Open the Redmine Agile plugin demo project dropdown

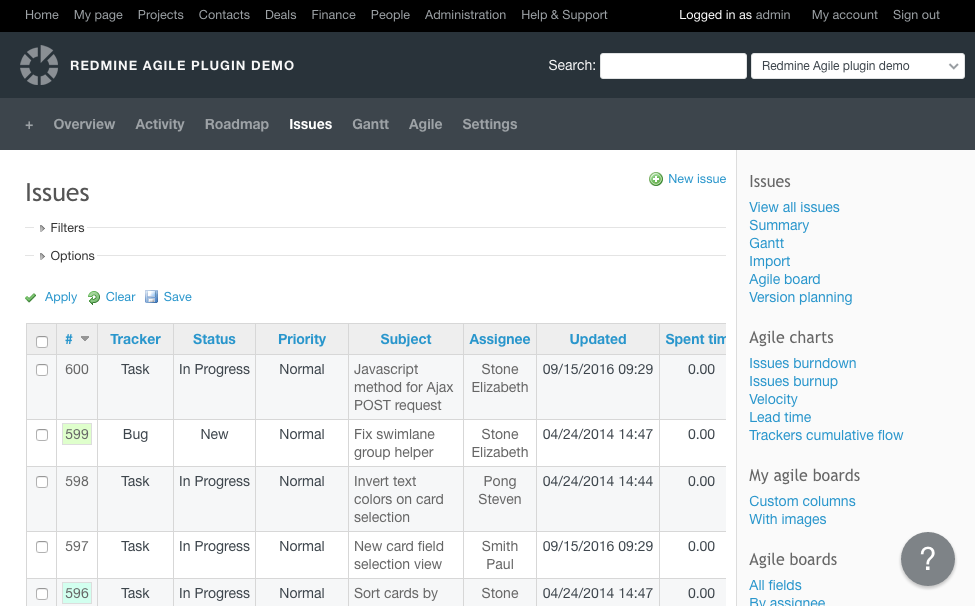856,66
